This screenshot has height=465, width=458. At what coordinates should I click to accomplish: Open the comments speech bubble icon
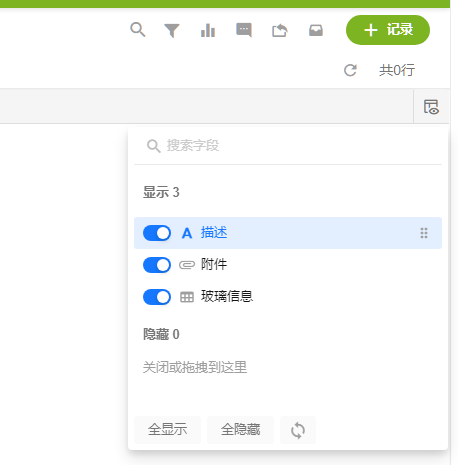click(244, 30)
